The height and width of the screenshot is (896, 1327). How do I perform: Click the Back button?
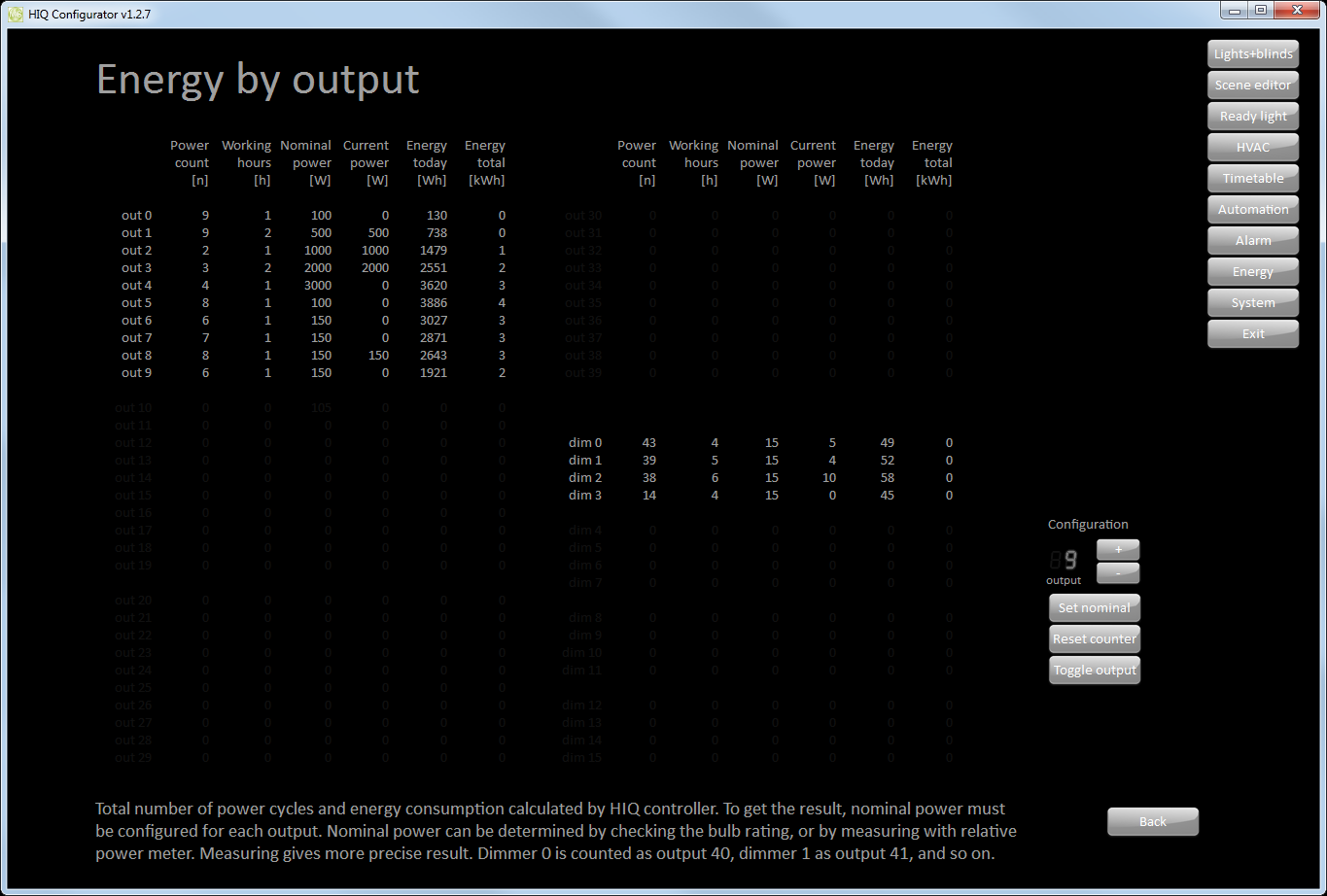point(1152,822)
